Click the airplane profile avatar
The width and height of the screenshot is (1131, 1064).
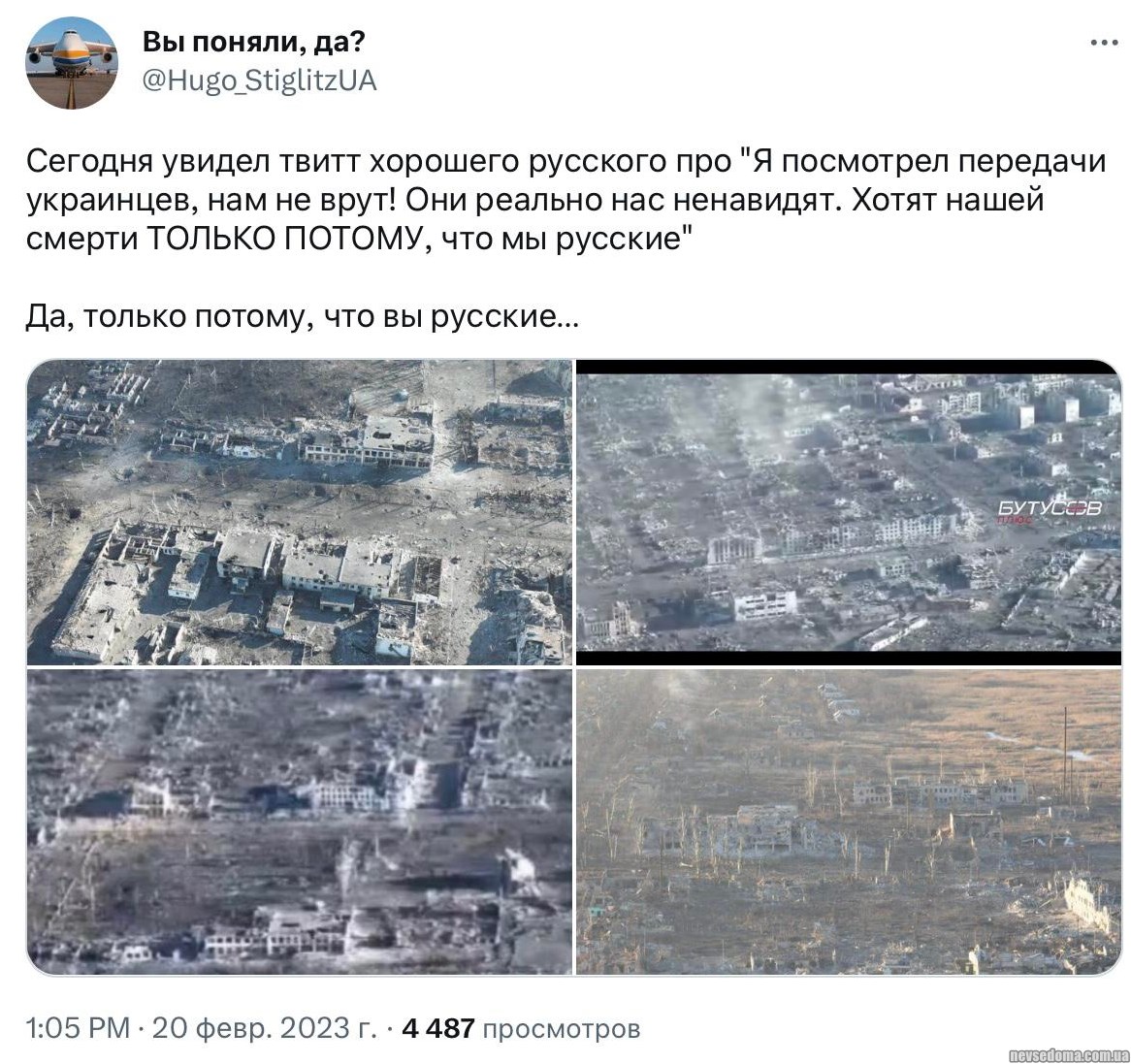(x=72, y=63)
